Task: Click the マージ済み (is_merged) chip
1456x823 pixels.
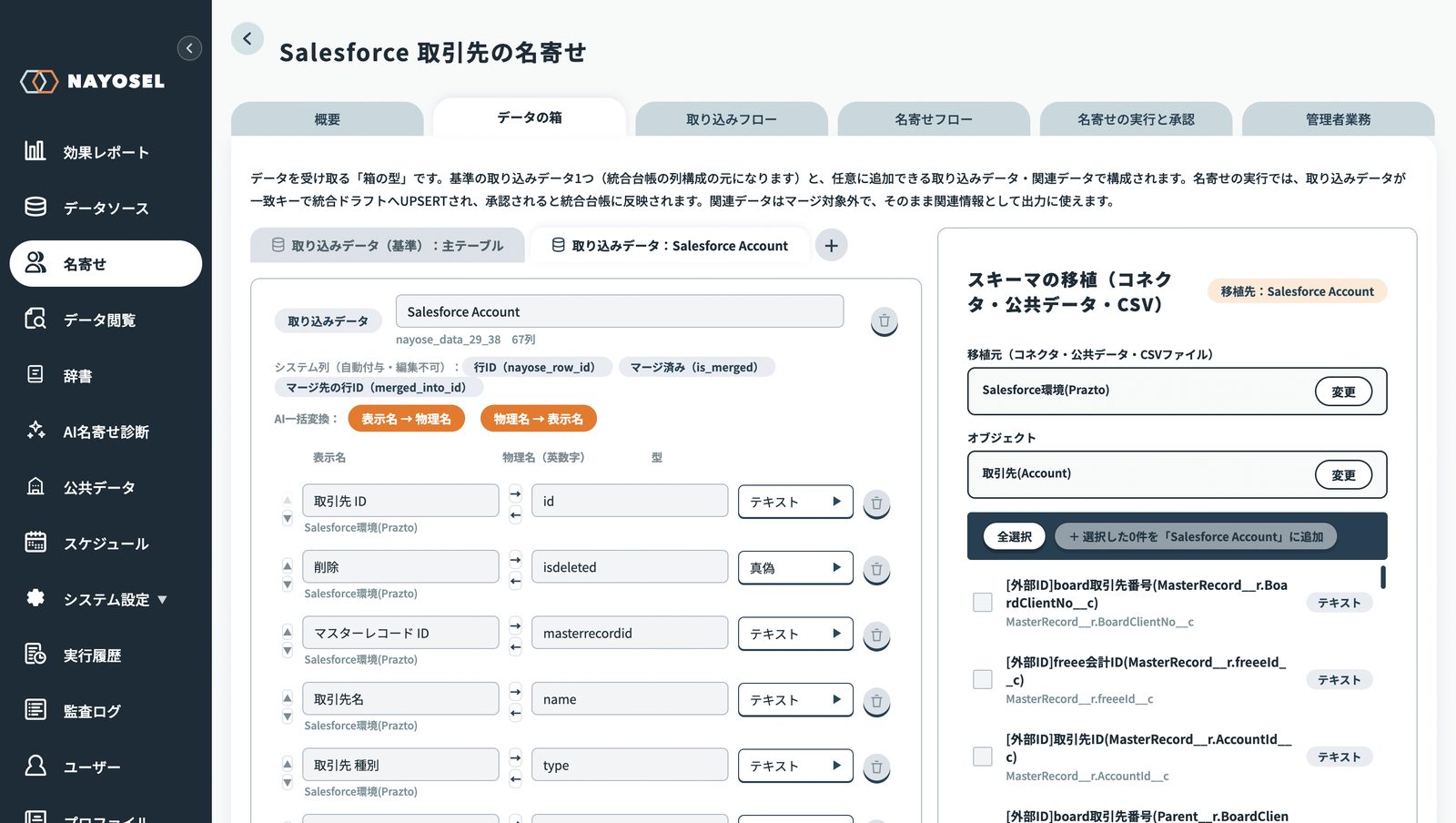Action: click(696, 367)
